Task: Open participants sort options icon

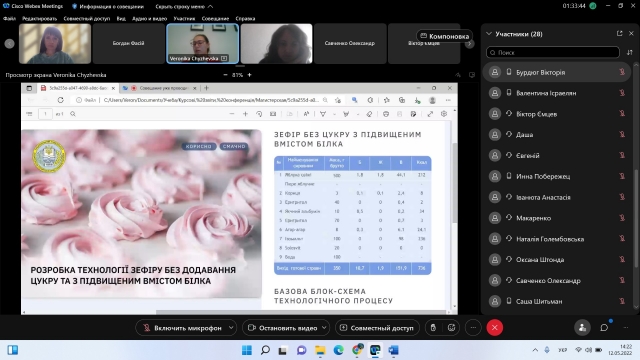Action: point(630,52)
